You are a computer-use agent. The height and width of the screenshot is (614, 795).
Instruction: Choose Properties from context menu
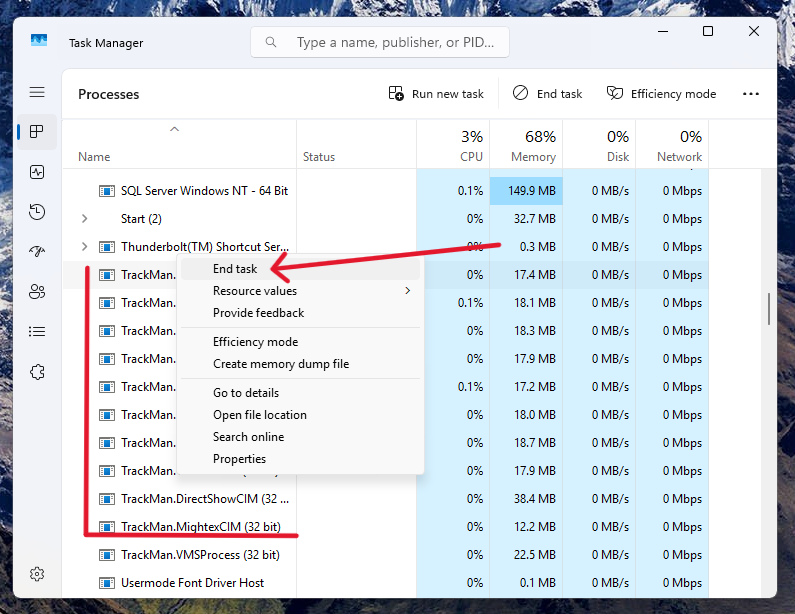tap(300, 459)
